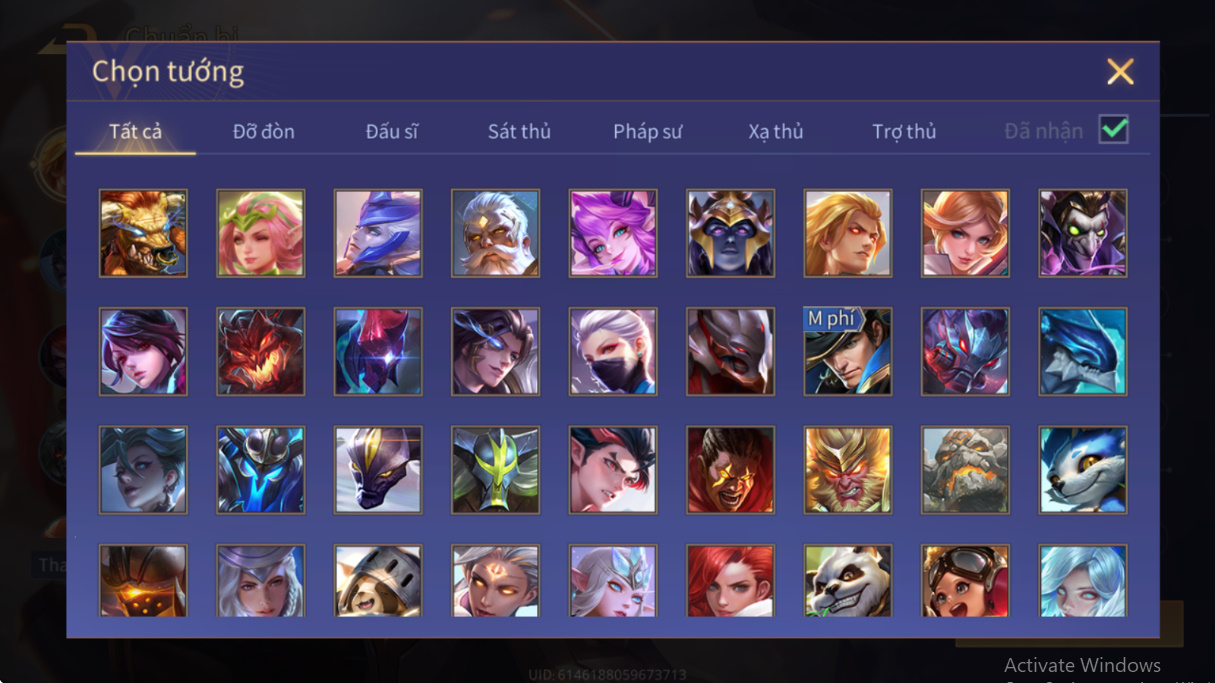Go to the Trợ thủ tab
This screenshot has height=683, width=1215.
pos(904,131)
